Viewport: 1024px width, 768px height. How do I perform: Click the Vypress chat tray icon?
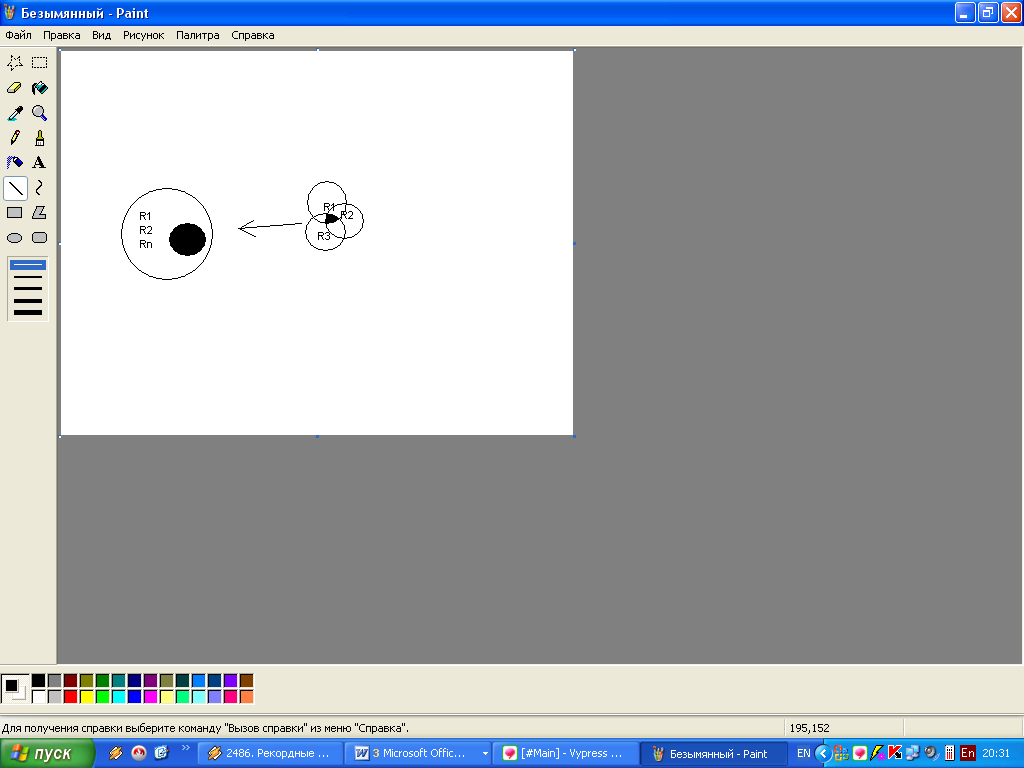pyautogui.click(x=859, y=754)
